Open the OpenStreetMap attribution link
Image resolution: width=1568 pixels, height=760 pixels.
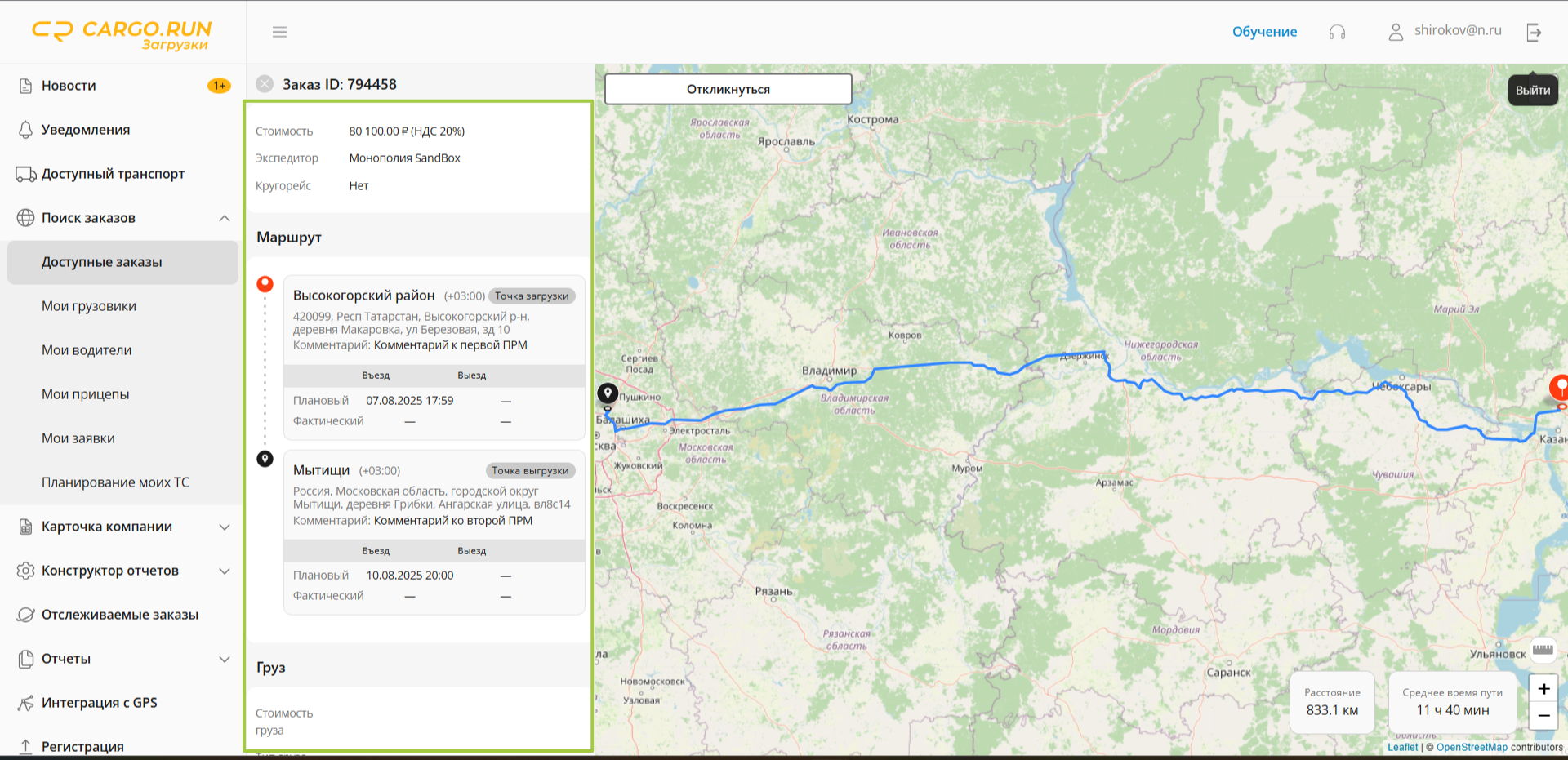[x=1472, y=747]
